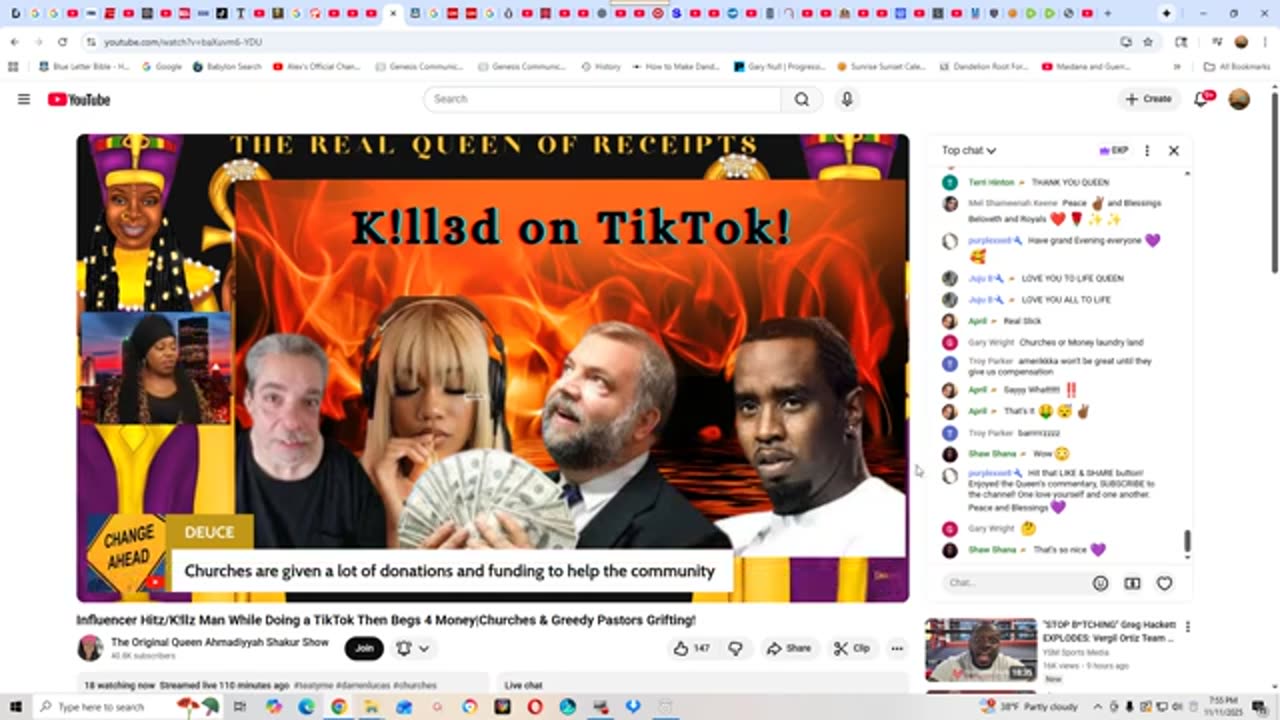The width and height of the screenshot is (1280, 720).
Task: Click the Create button
Action: click(x=1148, y=99)
